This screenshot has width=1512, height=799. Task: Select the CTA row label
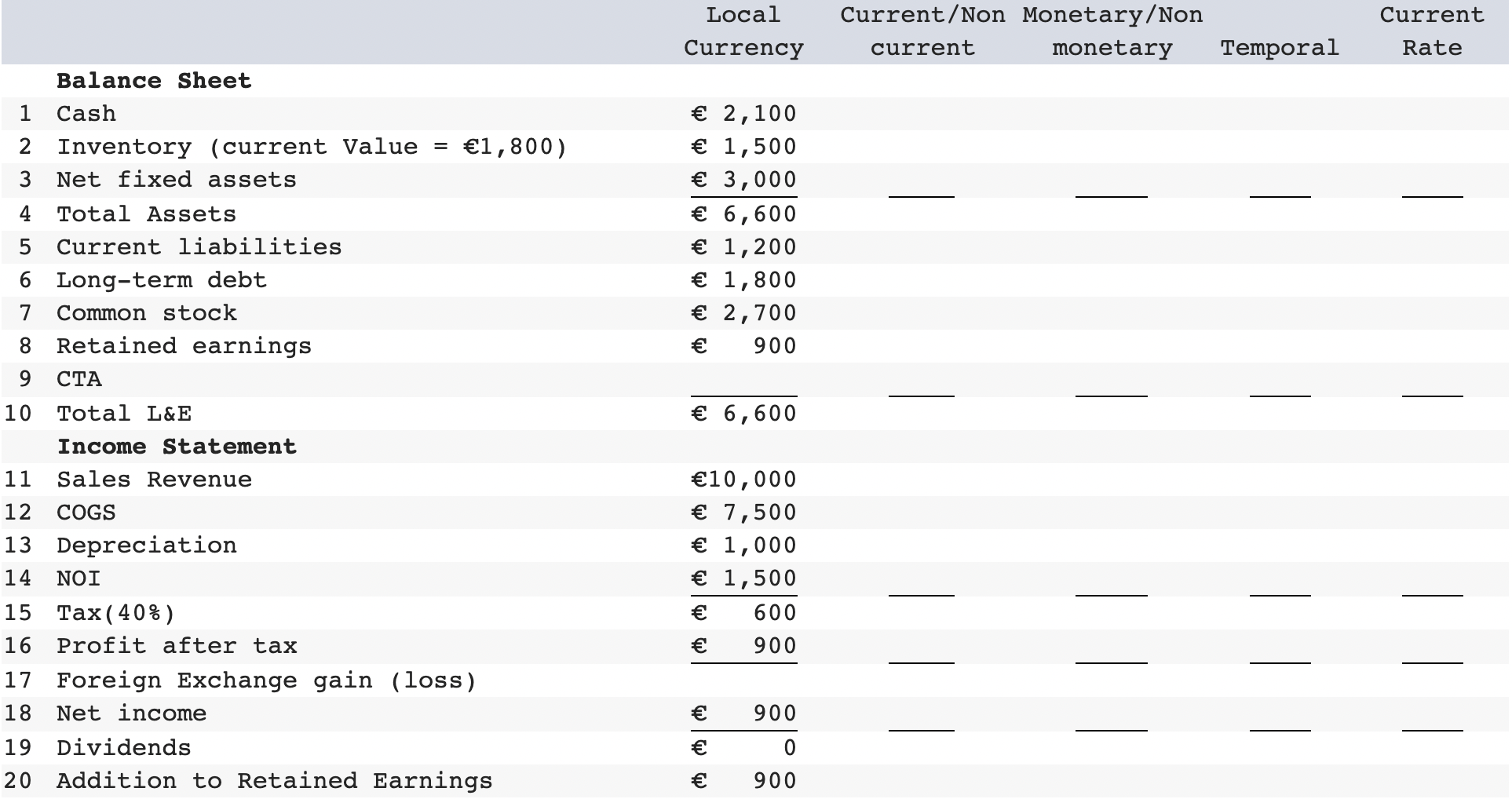pyautogui.click(x=79, y=378)
